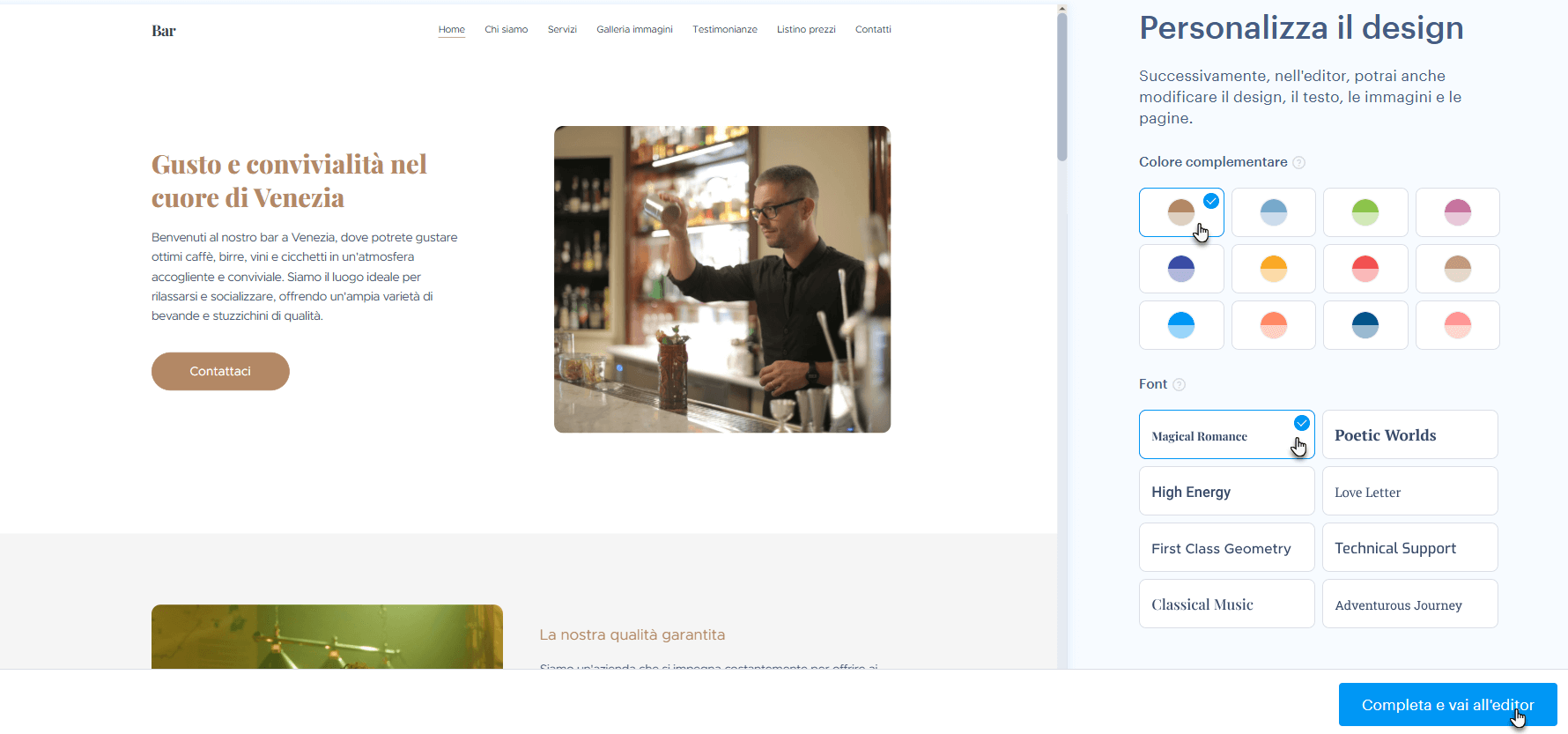Choose the dark navy blue swatch
Image resolution: width=1568 pixels, height=734 pixels.
tap(1365, 325)
